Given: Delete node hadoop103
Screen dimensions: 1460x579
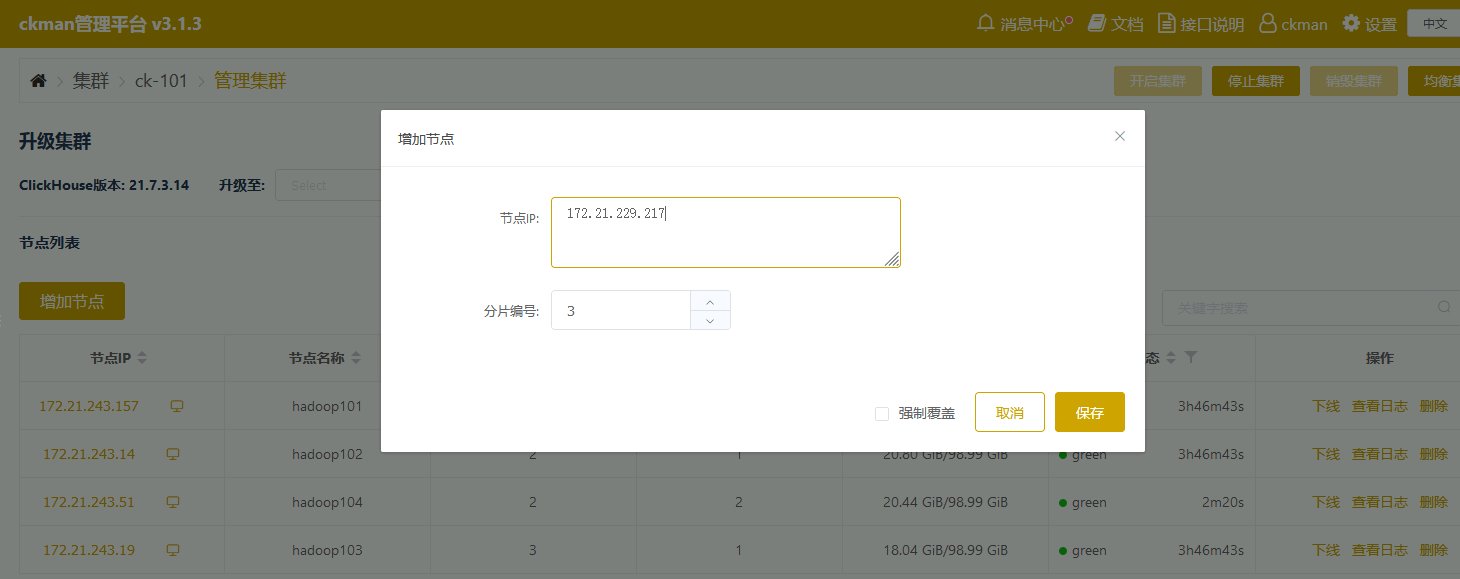Looking at the screenshot, I should (x=1434, y=550).
